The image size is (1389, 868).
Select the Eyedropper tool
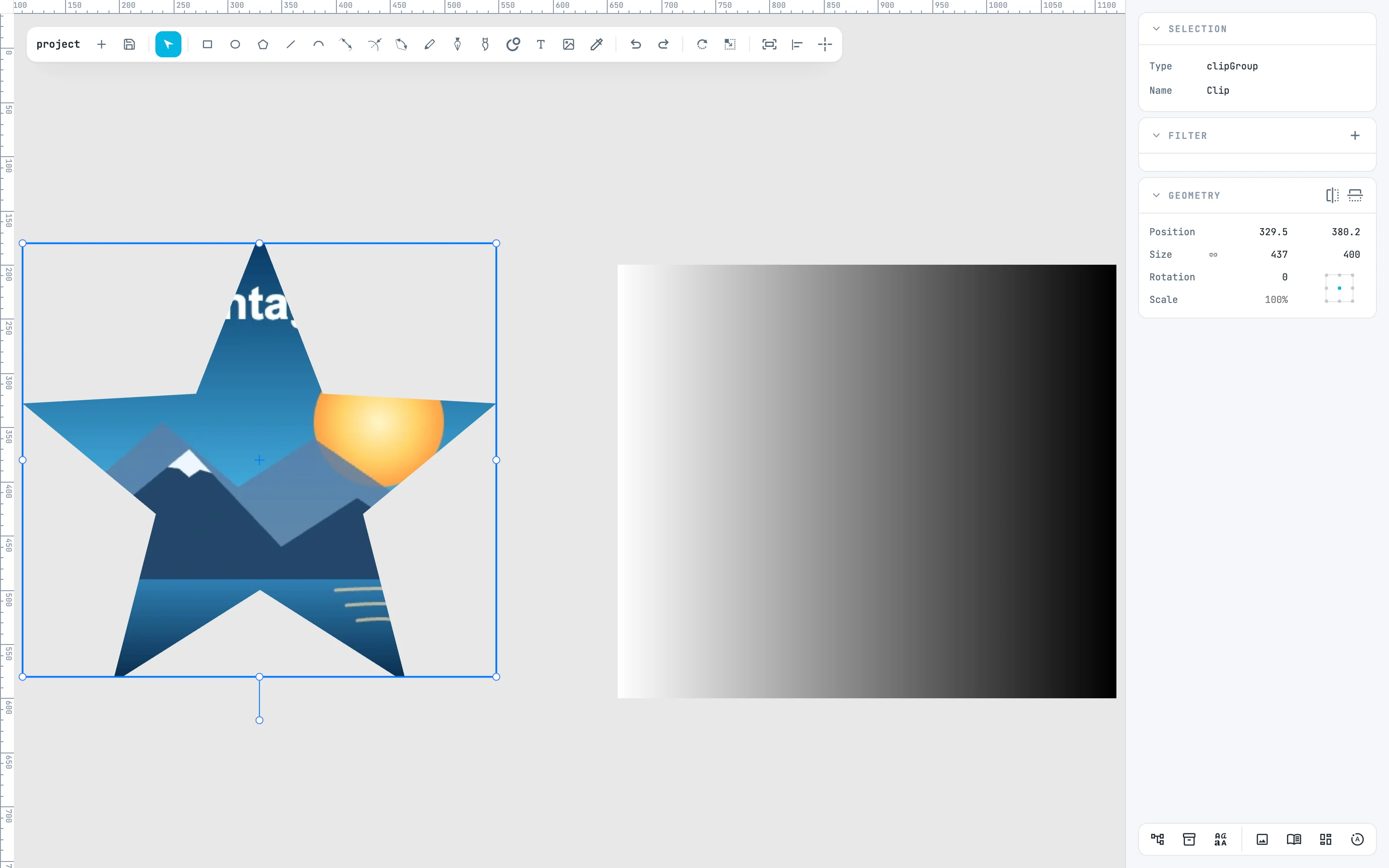pos(596,44)
